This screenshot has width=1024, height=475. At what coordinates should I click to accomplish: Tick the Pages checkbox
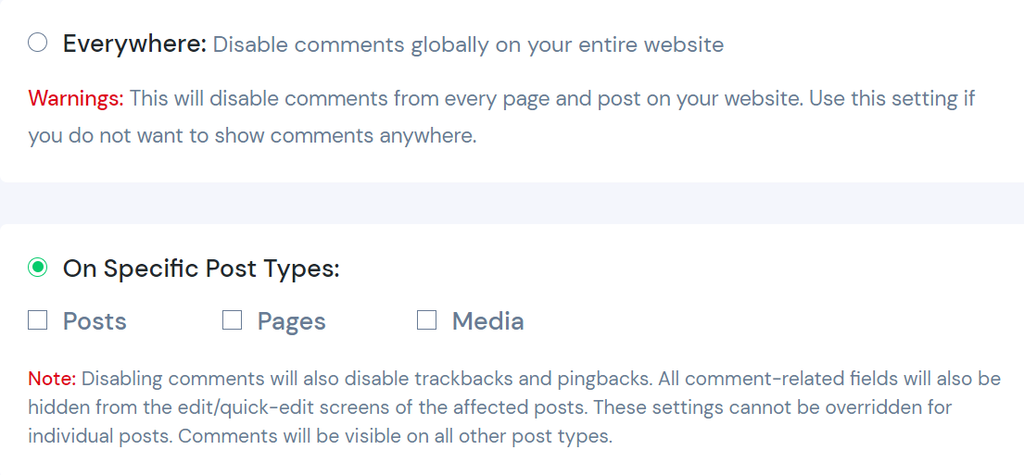(232, 321)
